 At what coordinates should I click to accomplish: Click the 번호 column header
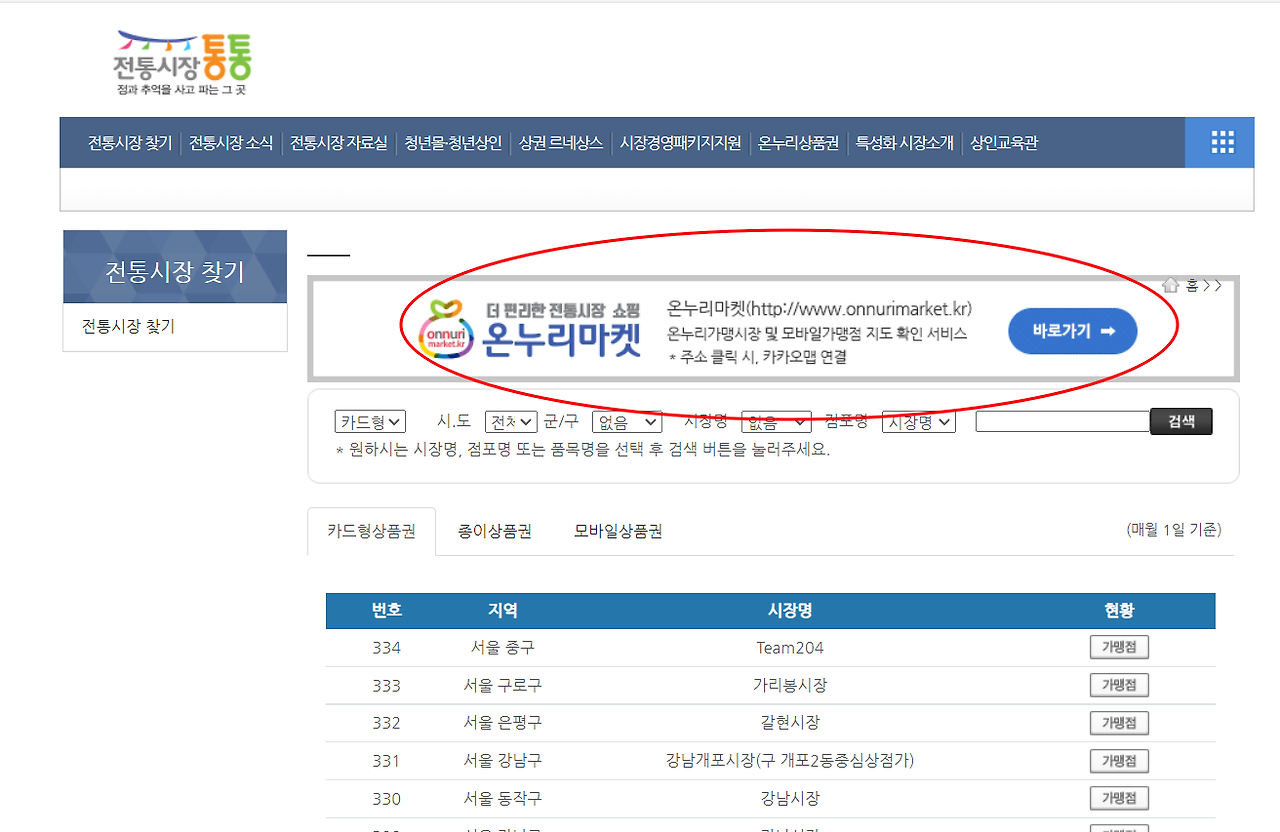tap(387, 611)
